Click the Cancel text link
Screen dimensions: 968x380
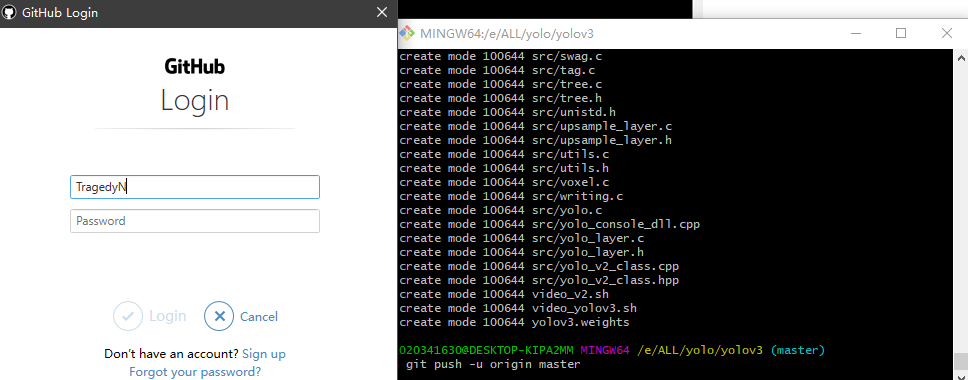point(259,316)
